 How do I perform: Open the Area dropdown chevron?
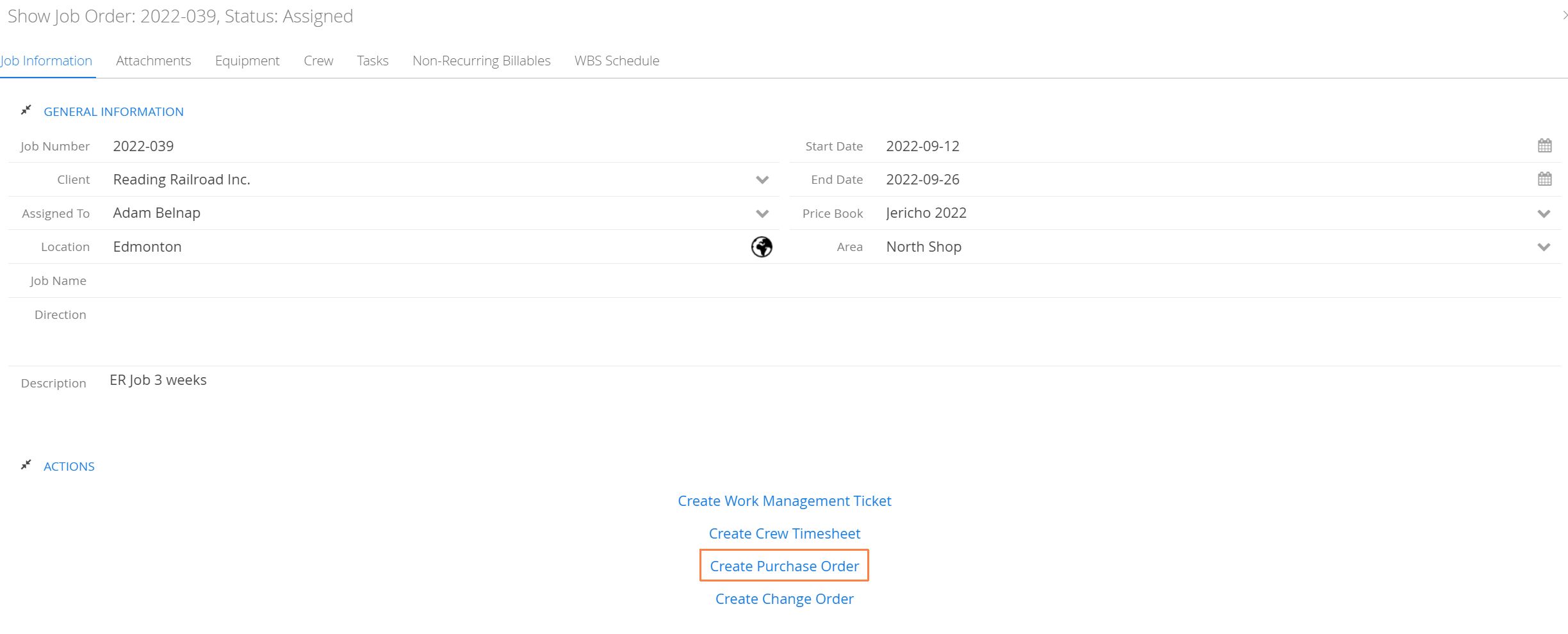1544,247
